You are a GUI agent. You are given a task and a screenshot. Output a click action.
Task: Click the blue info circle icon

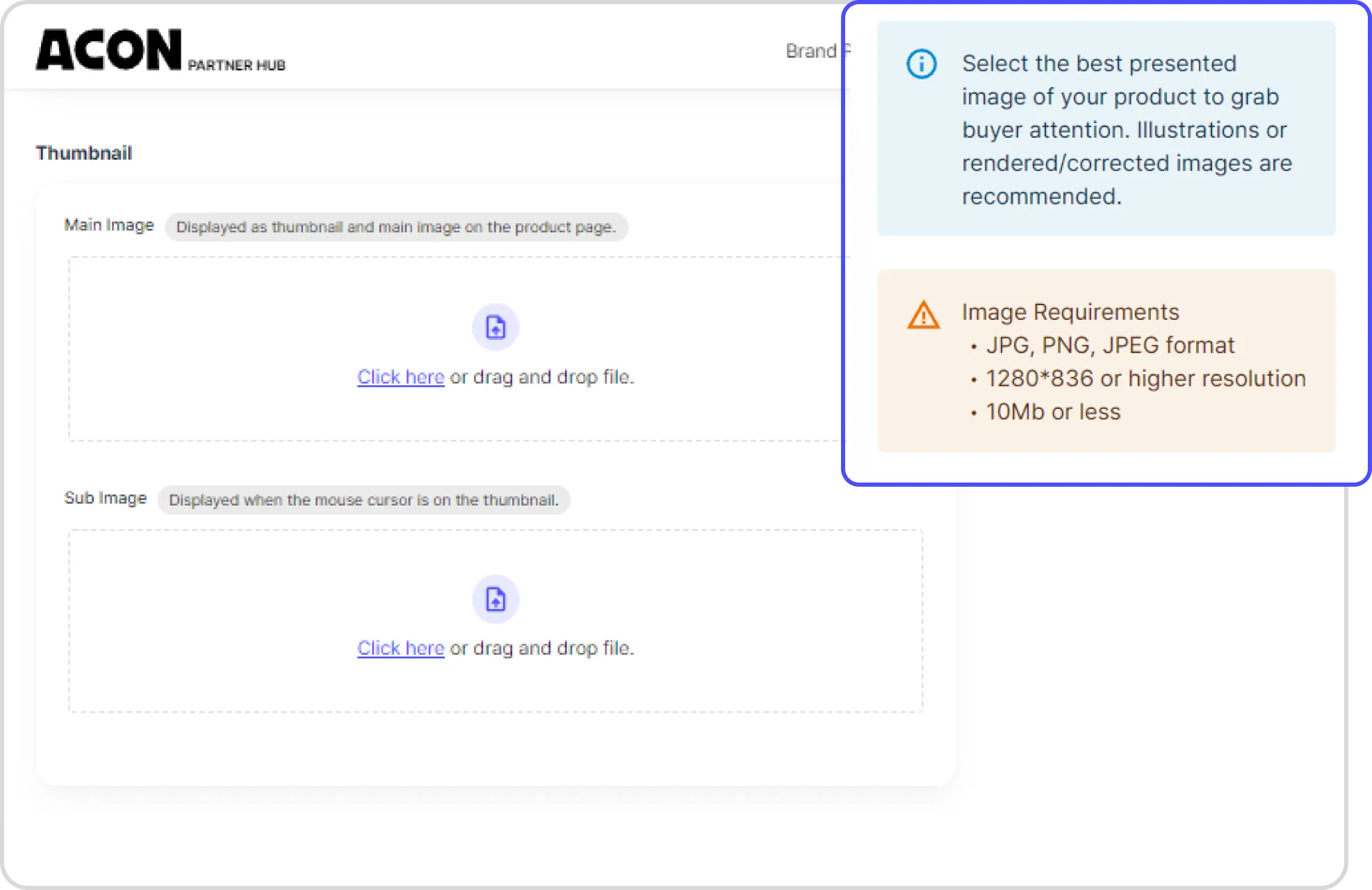922,64
